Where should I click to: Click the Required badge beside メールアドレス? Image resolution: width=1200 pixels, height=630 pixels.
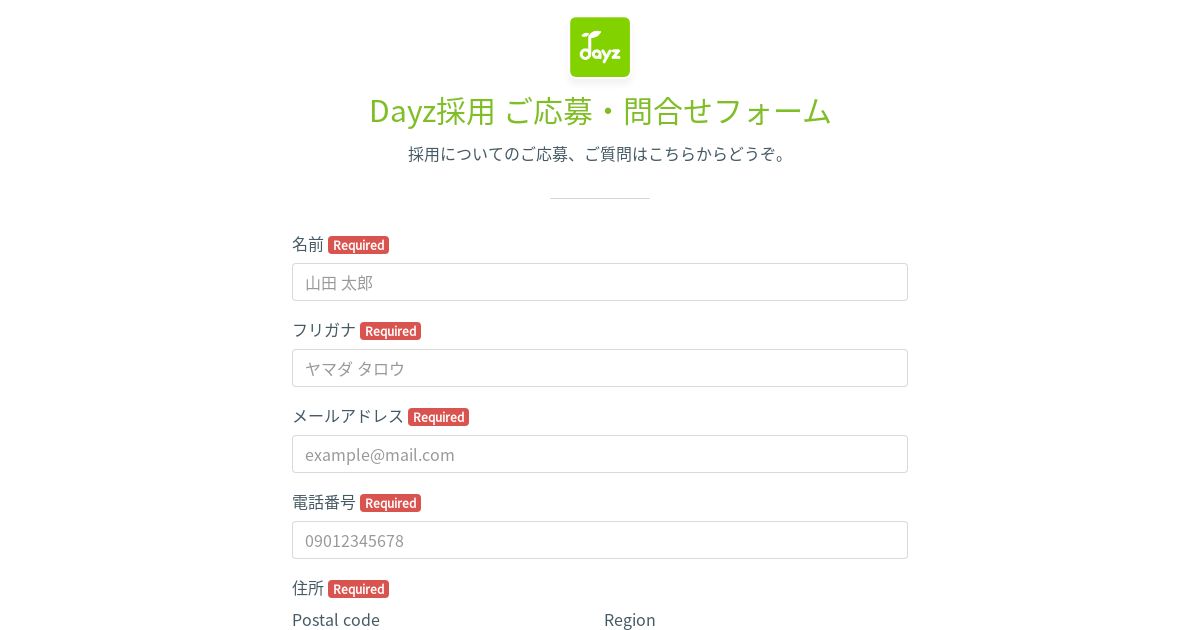point(438,417)
